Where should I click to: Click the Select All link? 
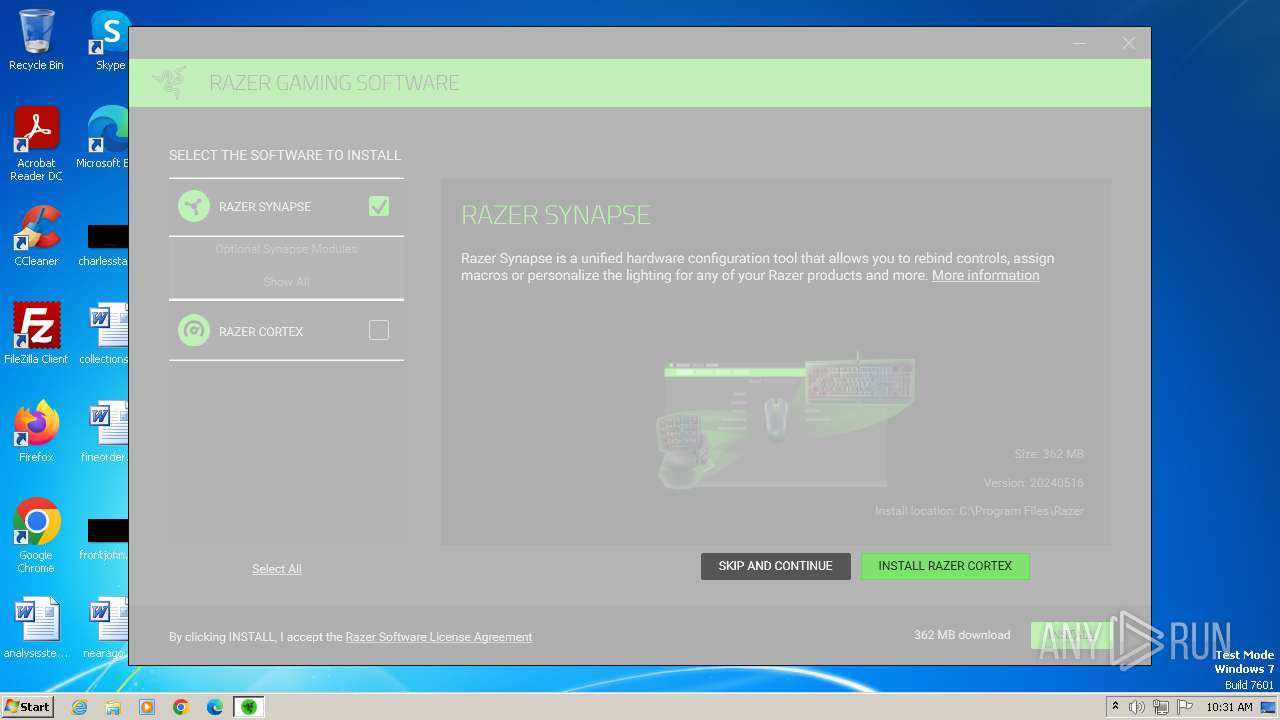tap(277, 569)
